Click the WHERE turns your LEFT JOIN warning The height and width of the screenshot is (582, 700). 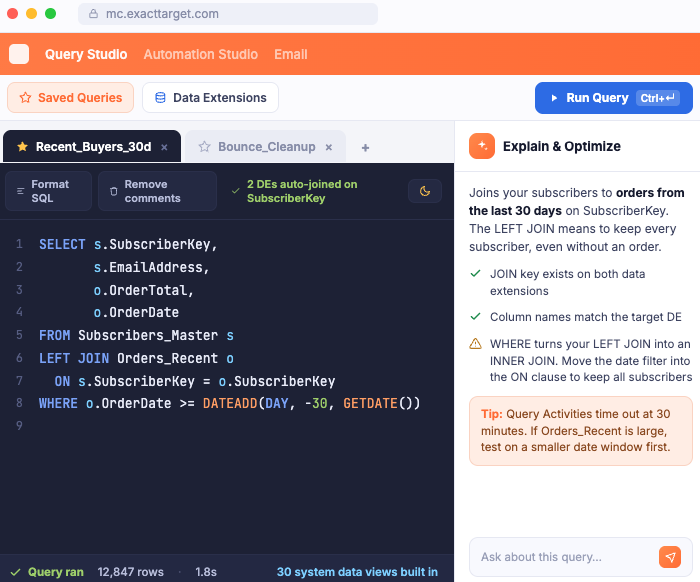click(590, 361)
